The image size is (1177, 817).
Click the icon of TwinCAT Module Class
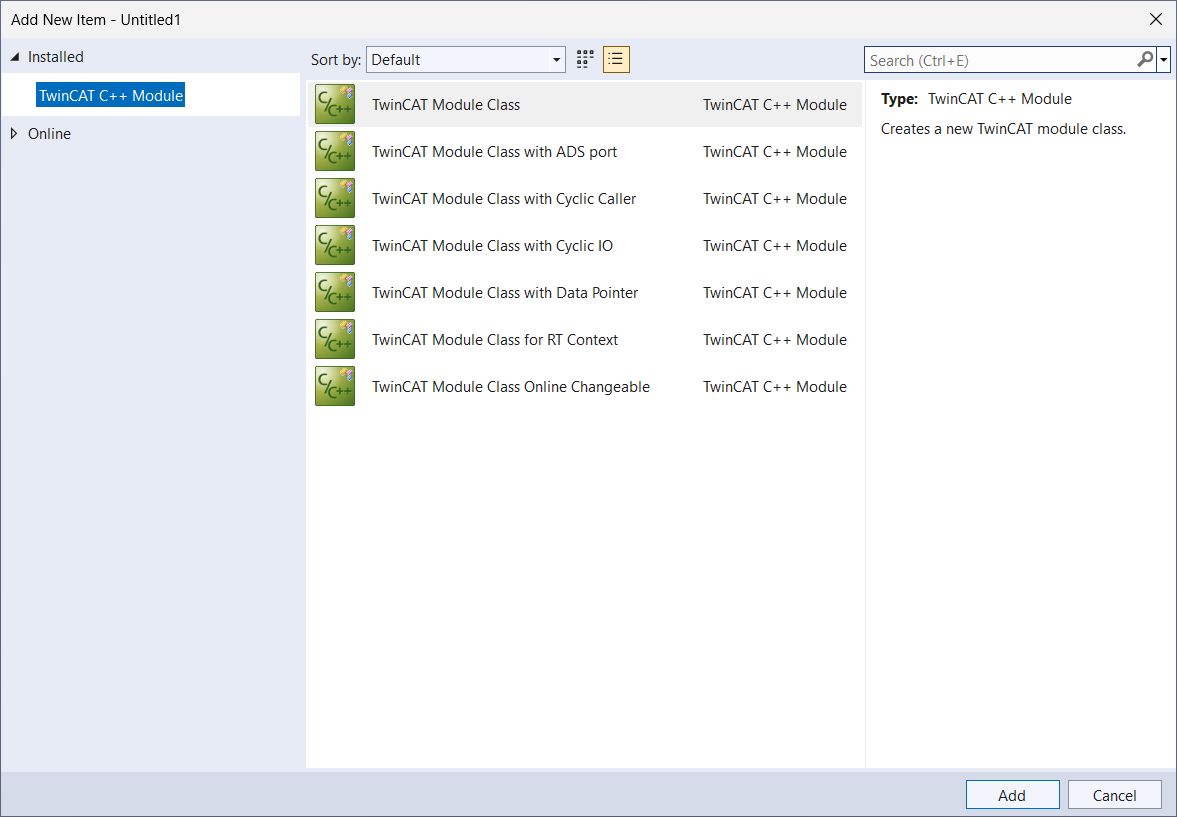(x=335, y=104)
